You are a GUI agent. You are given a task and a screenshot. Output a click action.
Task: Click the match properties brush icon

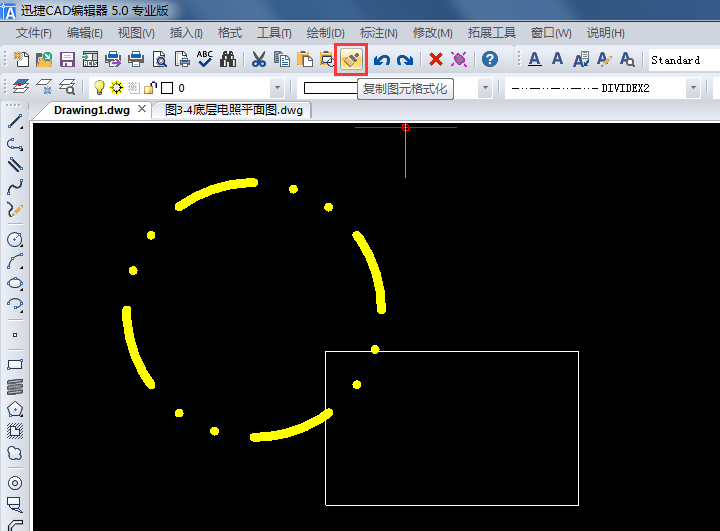[x=351, y=59]
